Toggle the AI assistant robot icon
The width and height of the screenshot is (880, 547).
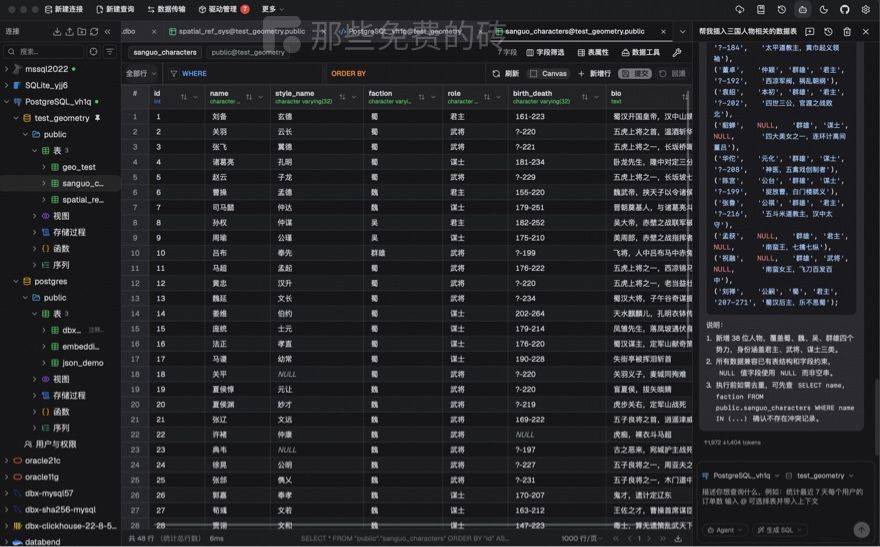point(803,9)
